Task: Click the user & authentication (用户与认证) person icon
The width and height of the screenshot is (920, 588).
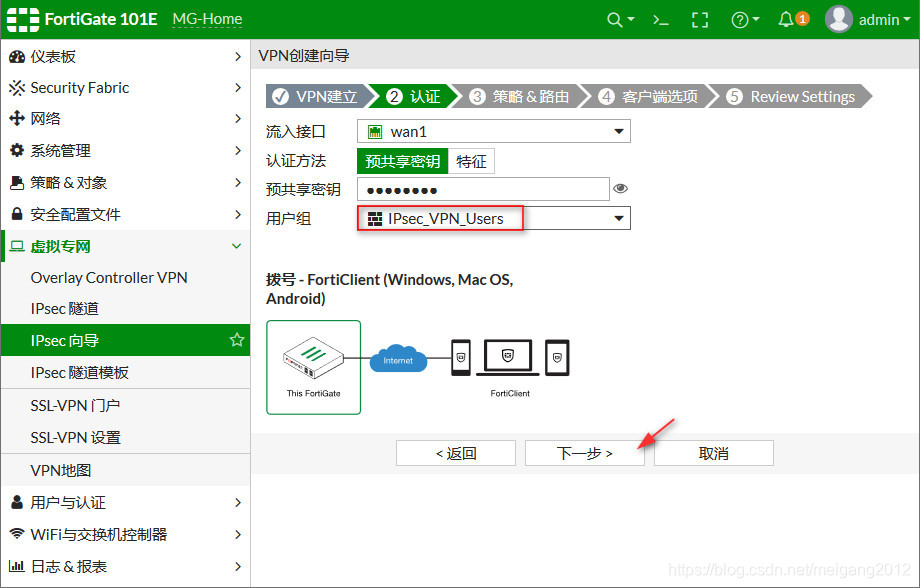Action: [17, 502]
